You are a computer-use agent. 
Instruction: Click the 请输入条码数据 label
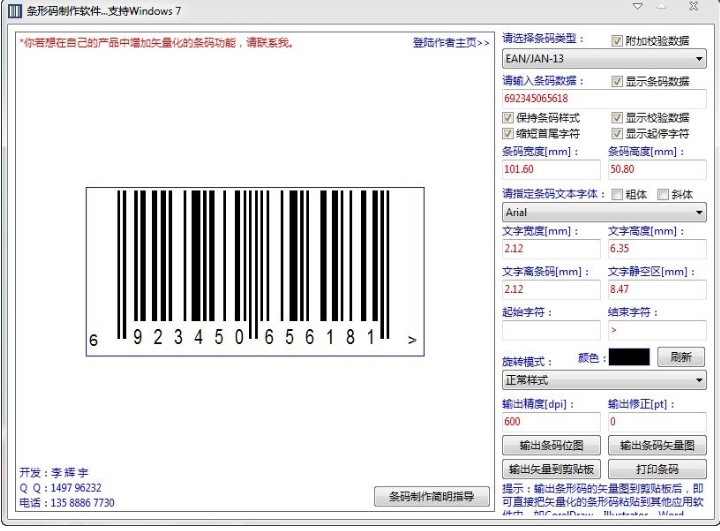pyautogui.click(x=543, y=81)
